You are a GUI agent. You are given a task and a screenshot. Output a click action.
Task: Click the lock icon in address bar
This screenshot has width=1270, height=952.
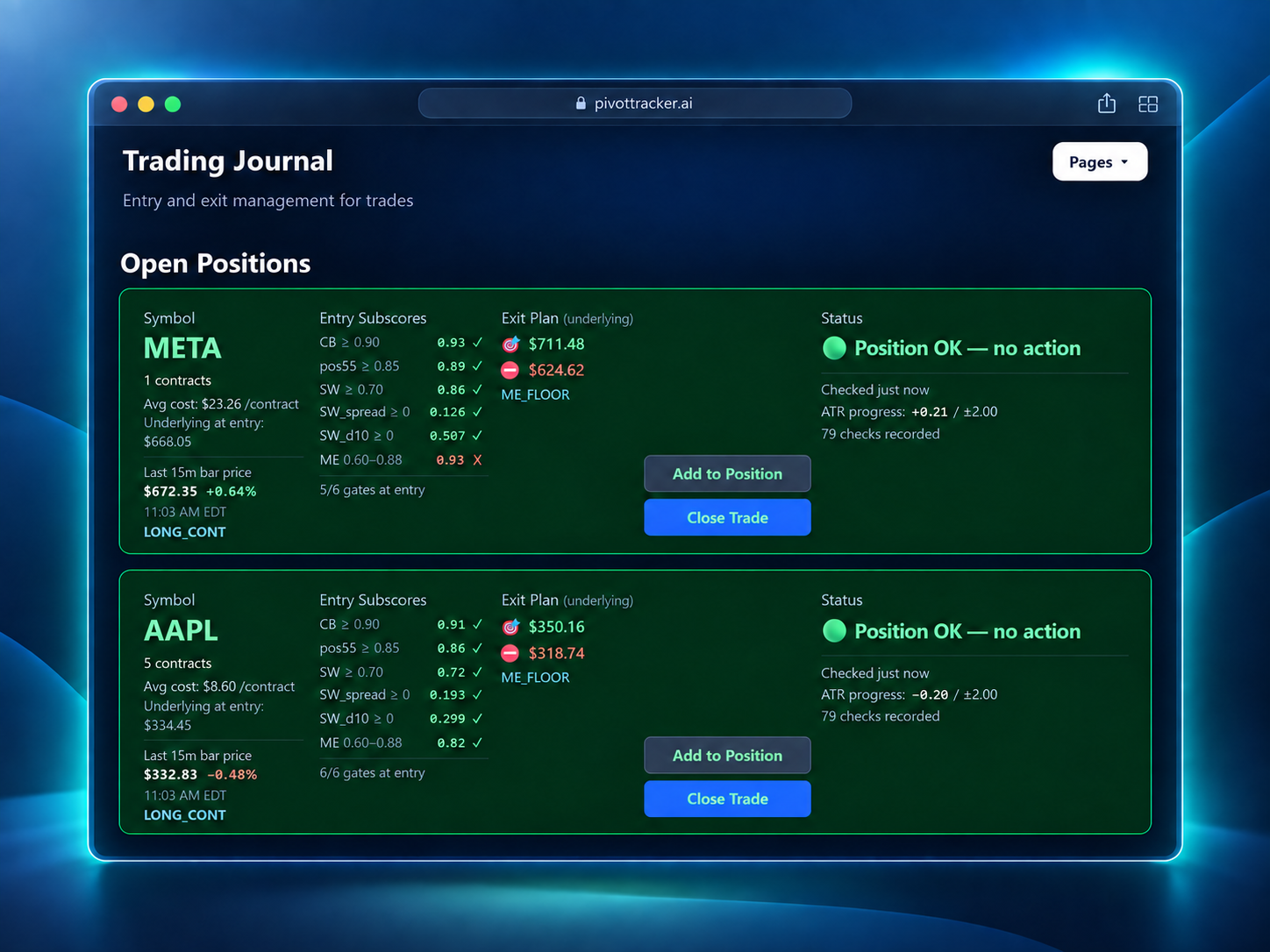point(581,103)
